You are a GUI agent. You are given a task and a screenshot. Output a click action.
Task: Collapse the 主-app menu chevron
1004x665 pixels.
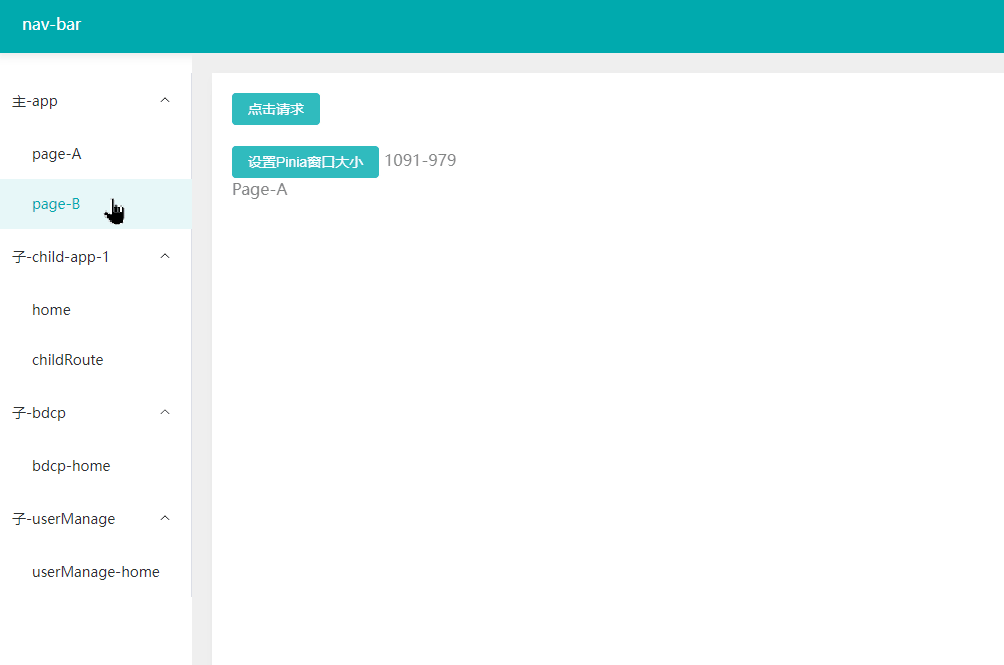pyautogui.click(x=165, y=100)
